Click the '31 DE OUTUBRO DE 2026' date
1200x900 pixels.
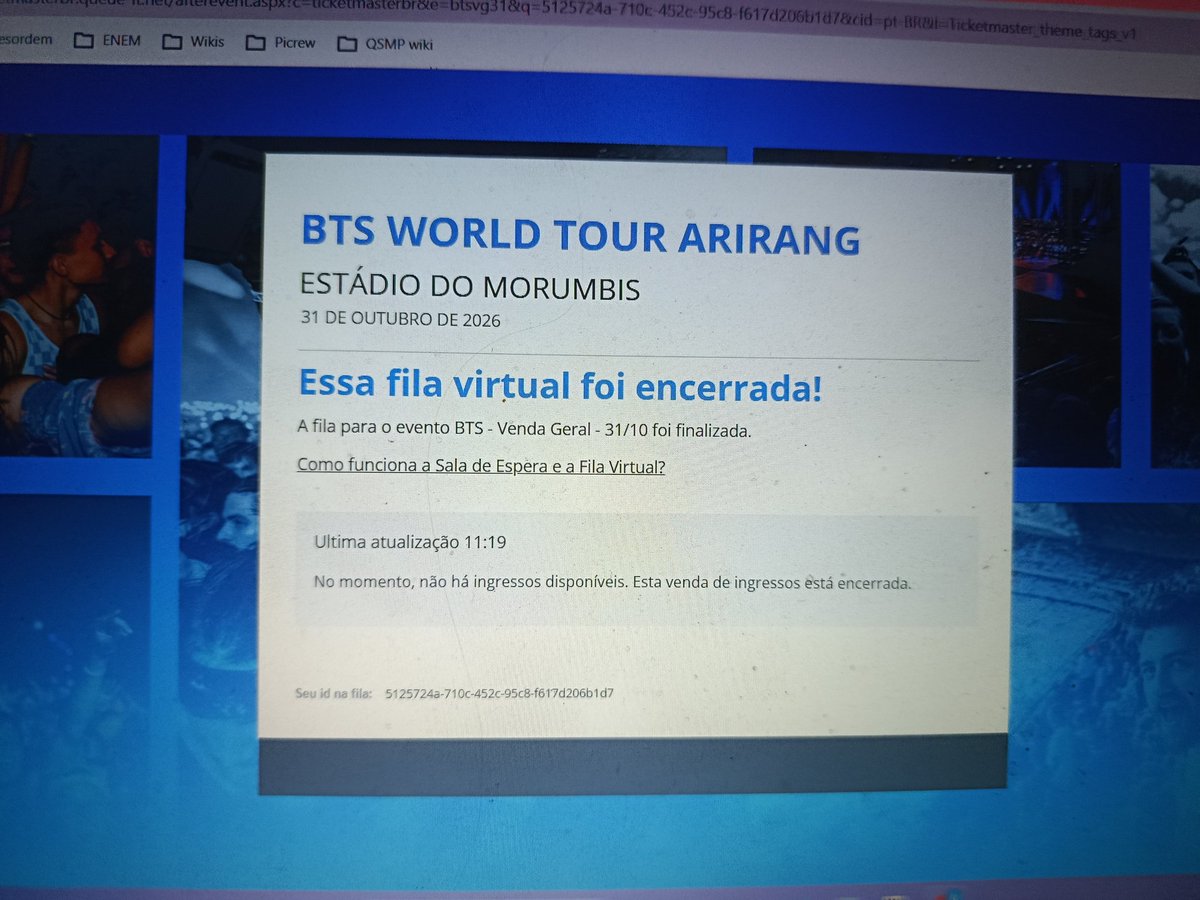click(400, 321)
